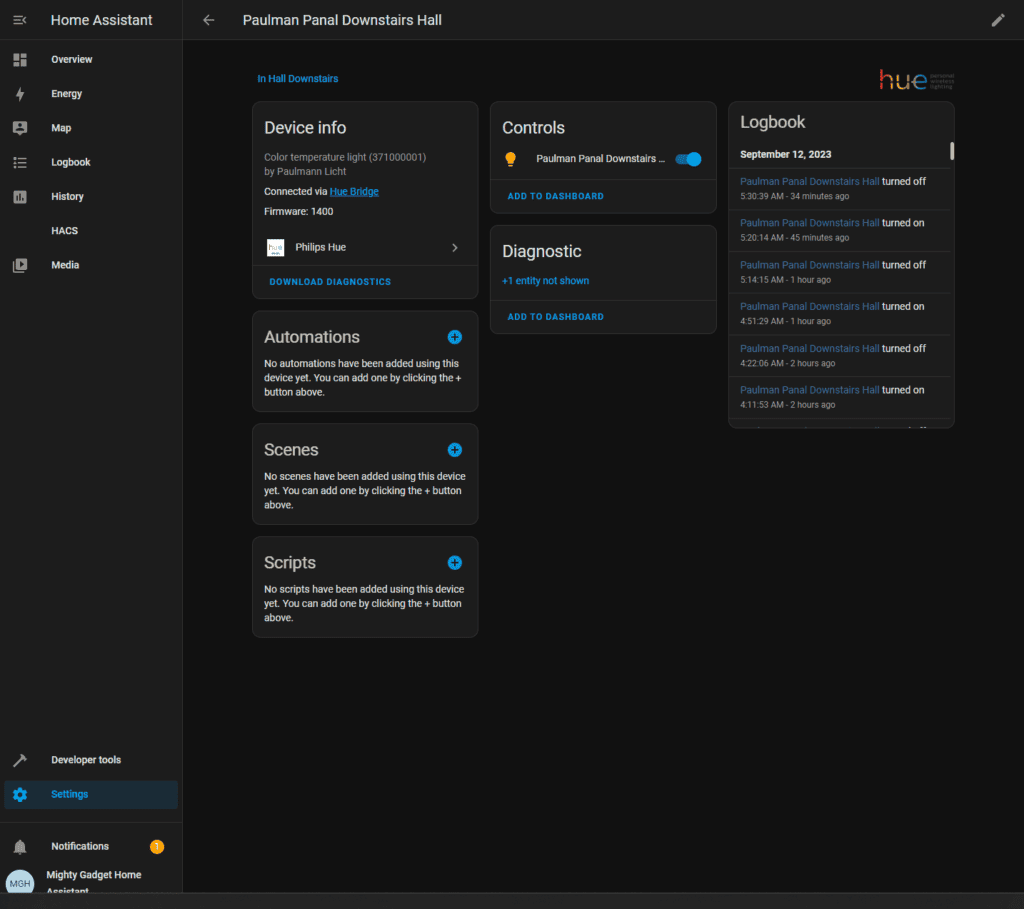This screenshot has width=1024, height=909.
Task: Toggle the Paulman Panal Downstairs light switch
Action: coord(689,159)
